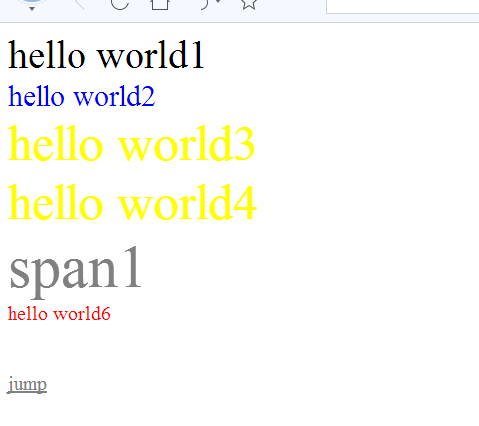This screenshot has width=479, height=426.
Task: Click the yellow text hello world4
Action: click(x=132, y=202)
